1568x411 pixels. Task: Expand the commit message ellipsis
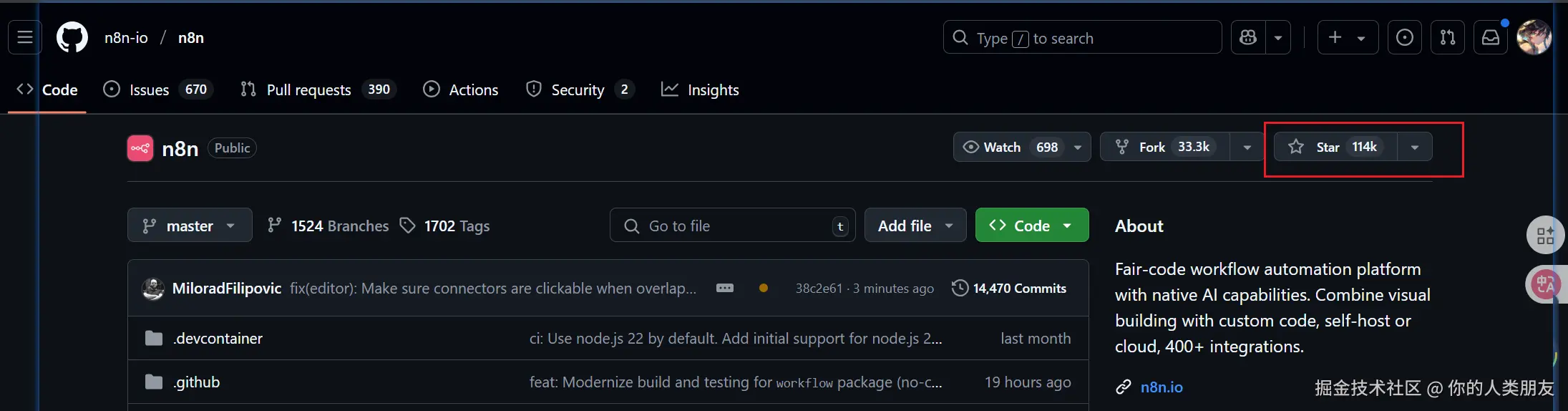[x=725, y=288]
